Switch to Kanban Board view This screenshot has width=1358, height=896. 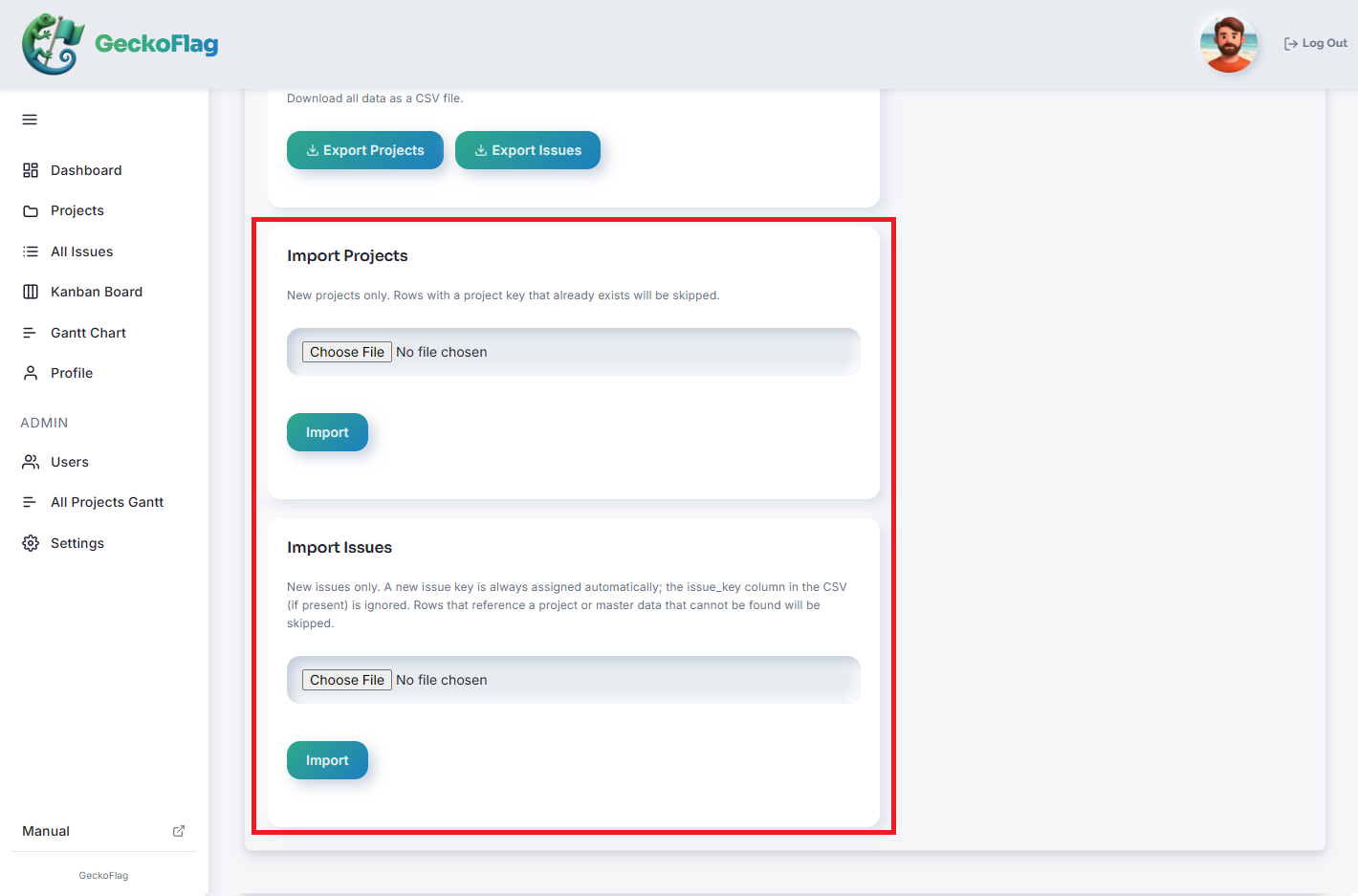97,292
